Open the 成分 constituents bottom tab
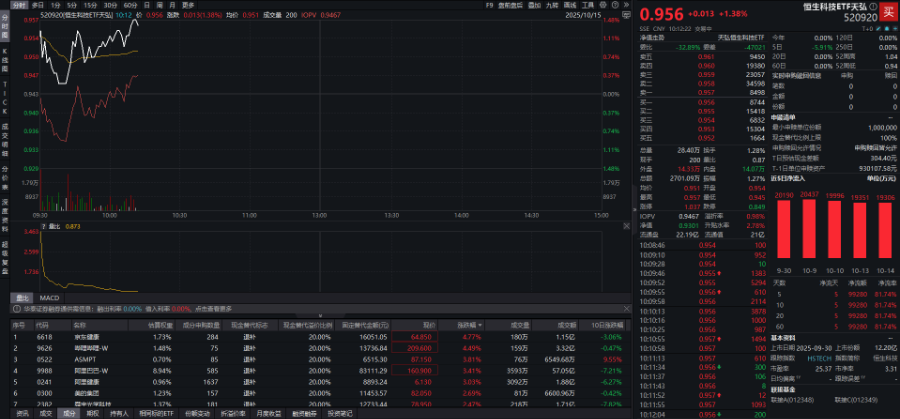This screenshot has width=900, height=419. 69,412
